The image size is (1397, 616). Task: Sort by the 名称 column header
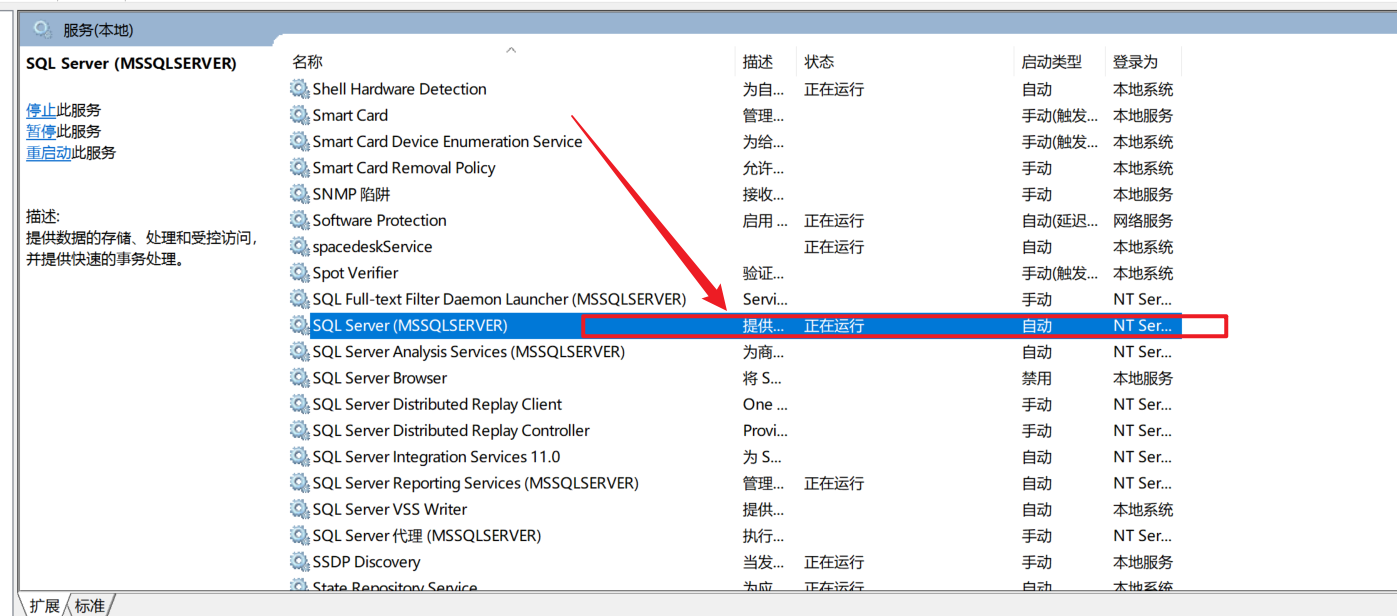pos(307,62)
